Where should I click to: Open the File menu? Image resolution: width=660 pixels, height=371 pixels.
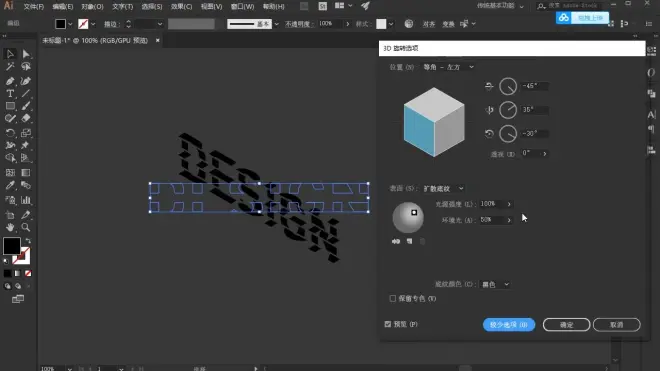pyautogui.click(x=34, y=7)
